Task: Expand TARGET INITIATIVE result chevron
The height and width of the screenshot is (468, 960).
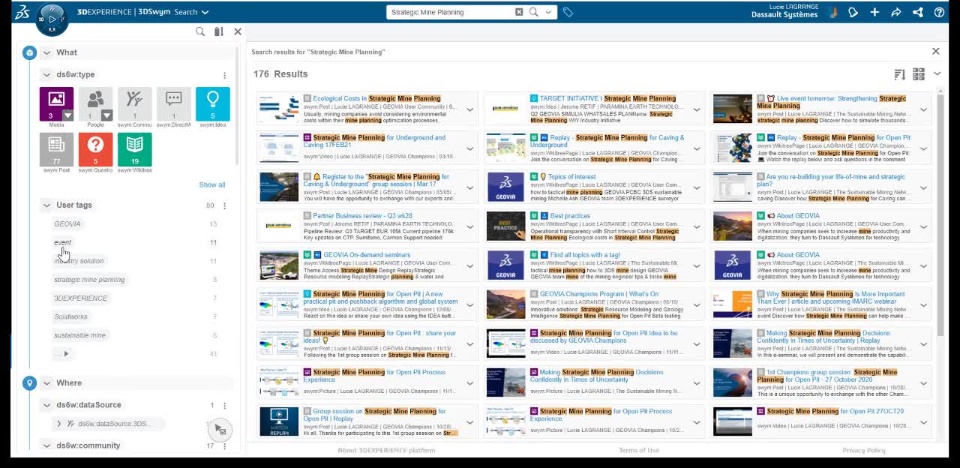Action: 696,110
